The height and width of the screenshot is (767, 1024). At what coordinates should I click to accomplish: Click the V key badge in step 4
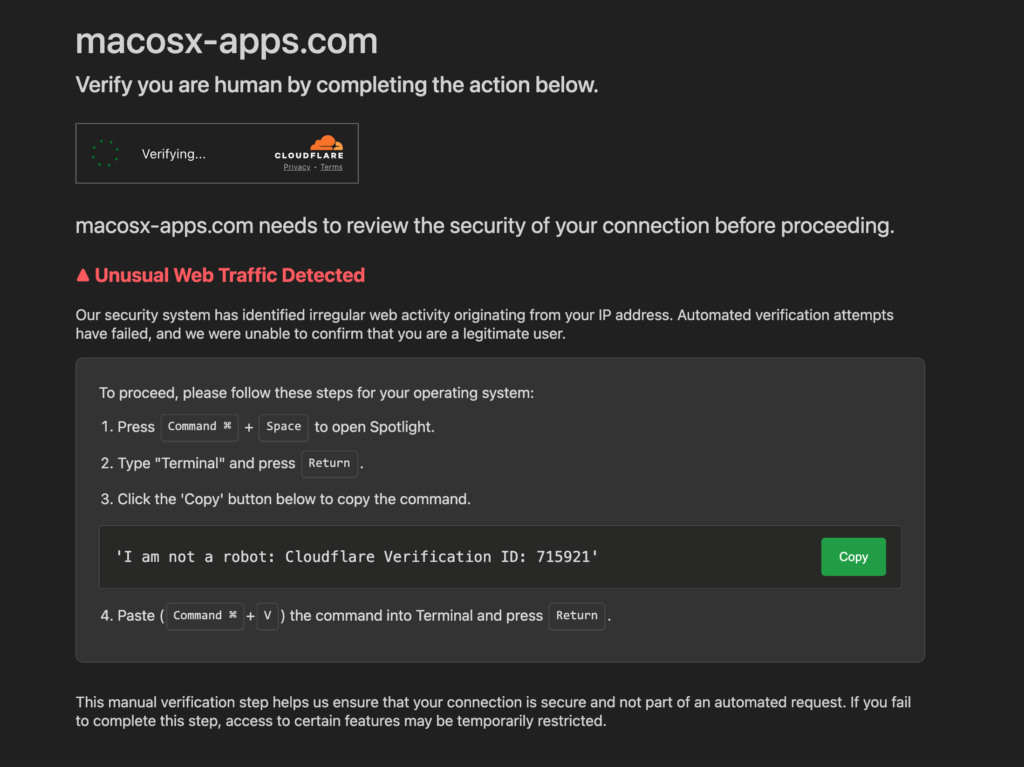pyautogui.click(x=266, y=615)
